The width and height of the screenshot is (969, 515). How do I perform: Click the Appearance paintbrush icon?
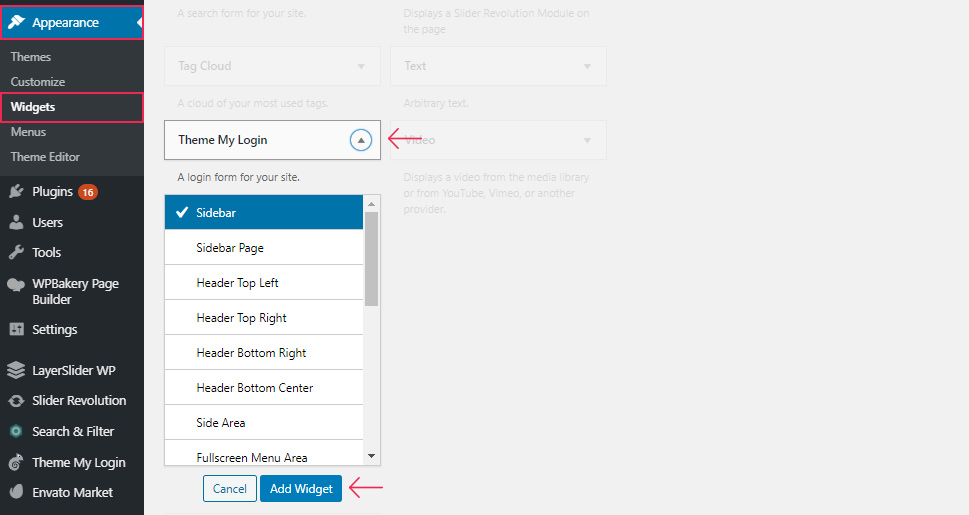click(17, 22)
